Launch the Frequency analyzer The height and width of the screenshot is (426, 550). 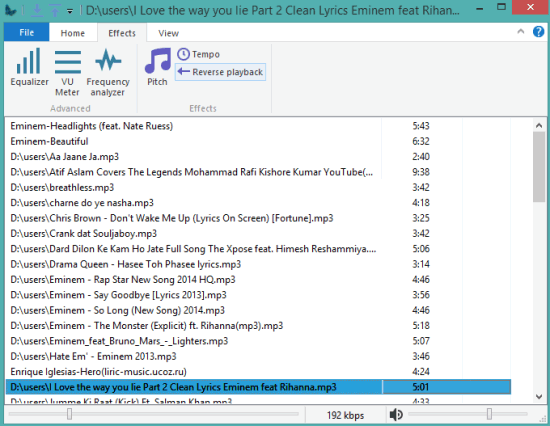pyautogui.click(x=108, y=73)
